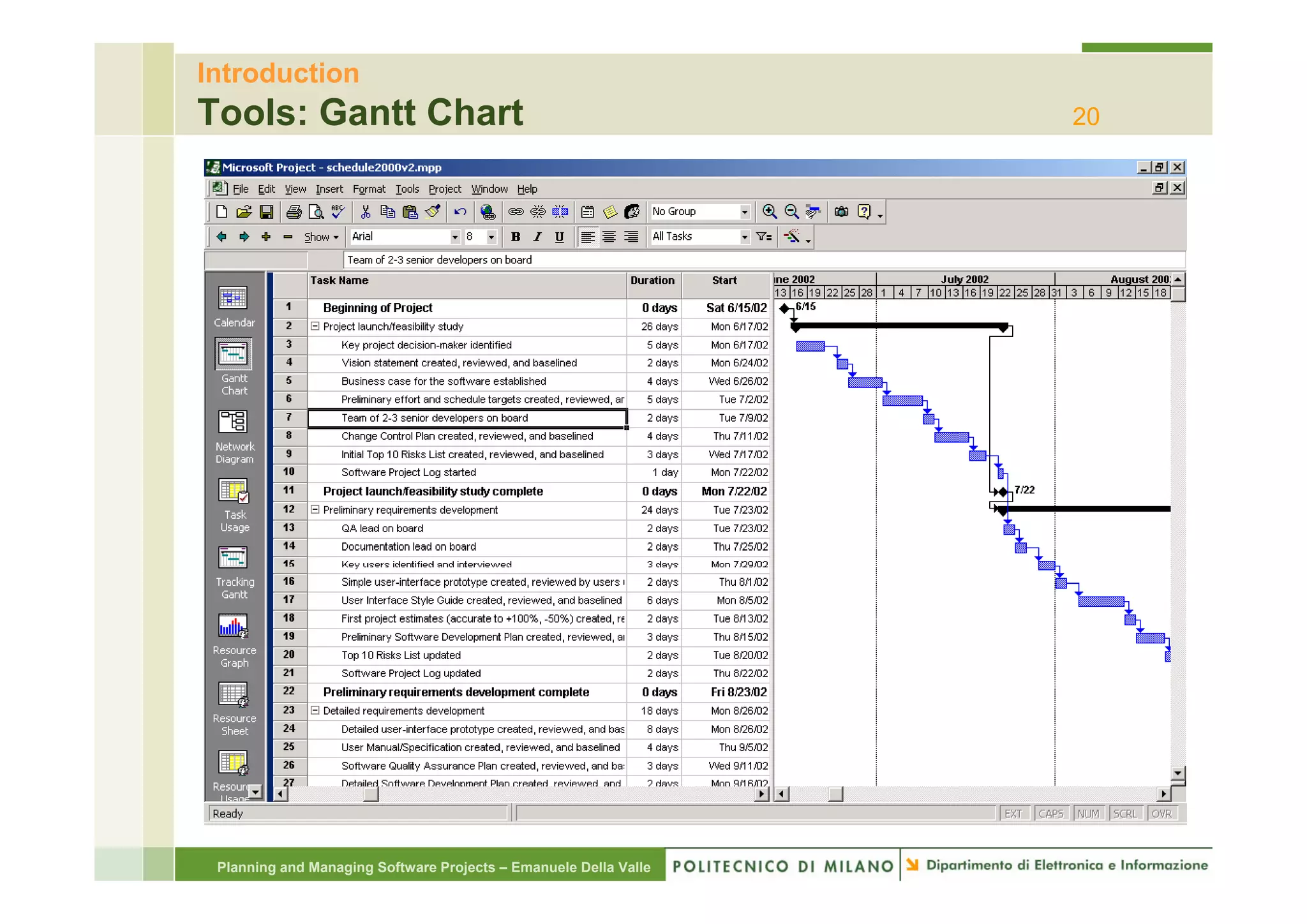The height and width of the screenshot is (924, 1307).
Task: Click the Go To Selected Task icon
Action: point(813,212)
